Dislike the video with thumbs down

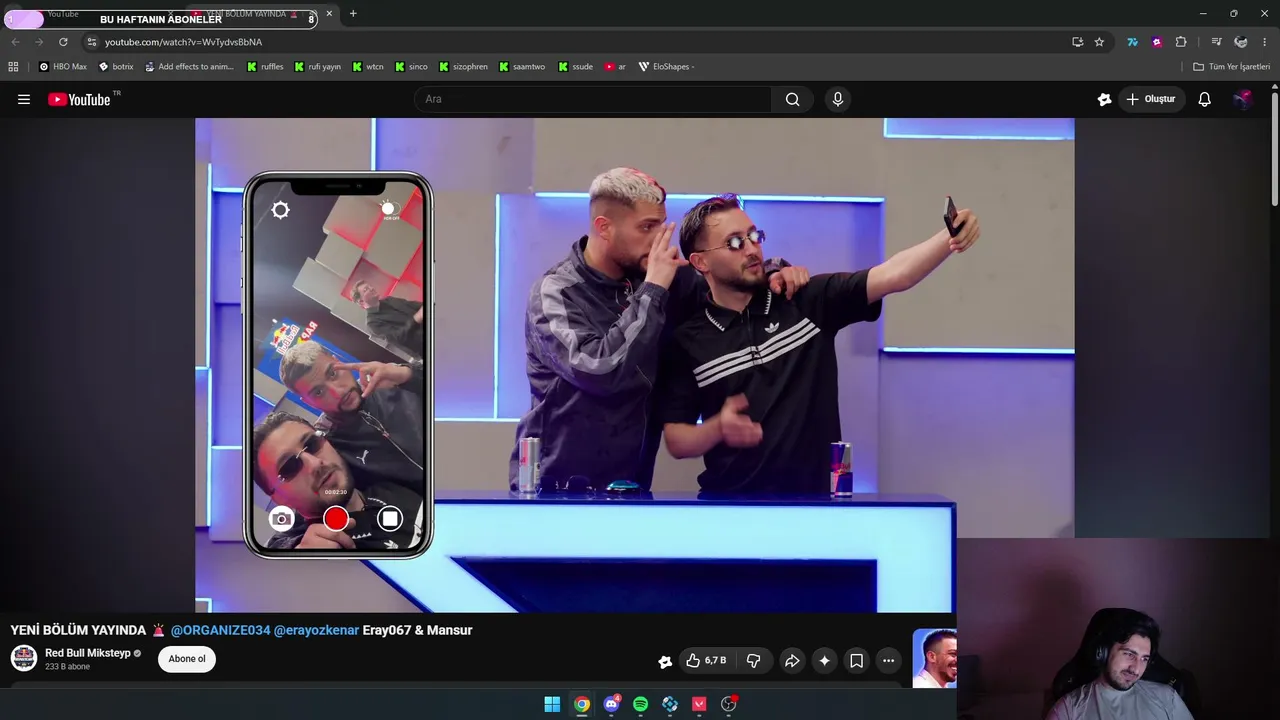point(754,661)
